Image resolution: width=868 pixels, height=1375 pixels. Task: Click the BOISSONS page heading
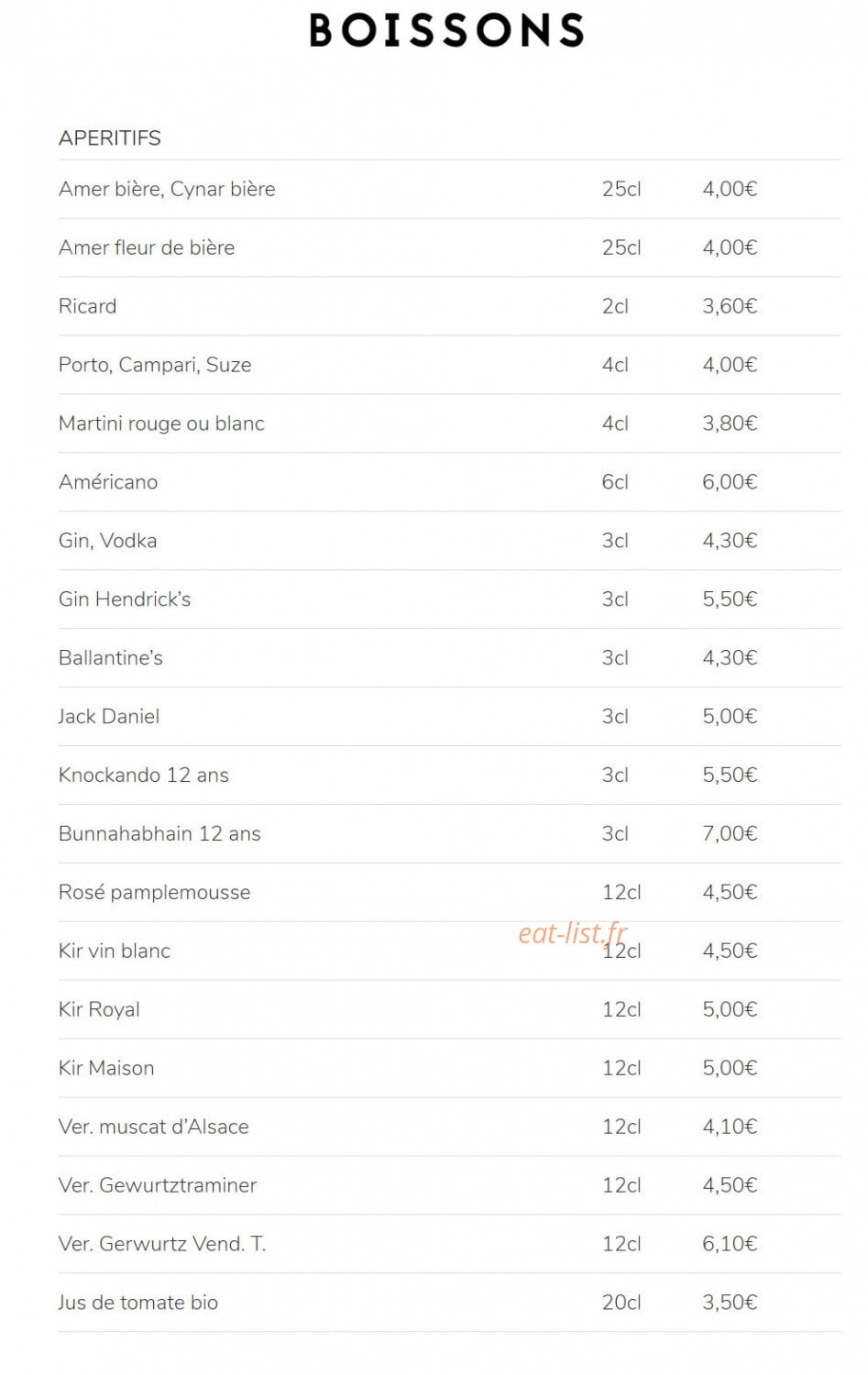tap(446, 30)
